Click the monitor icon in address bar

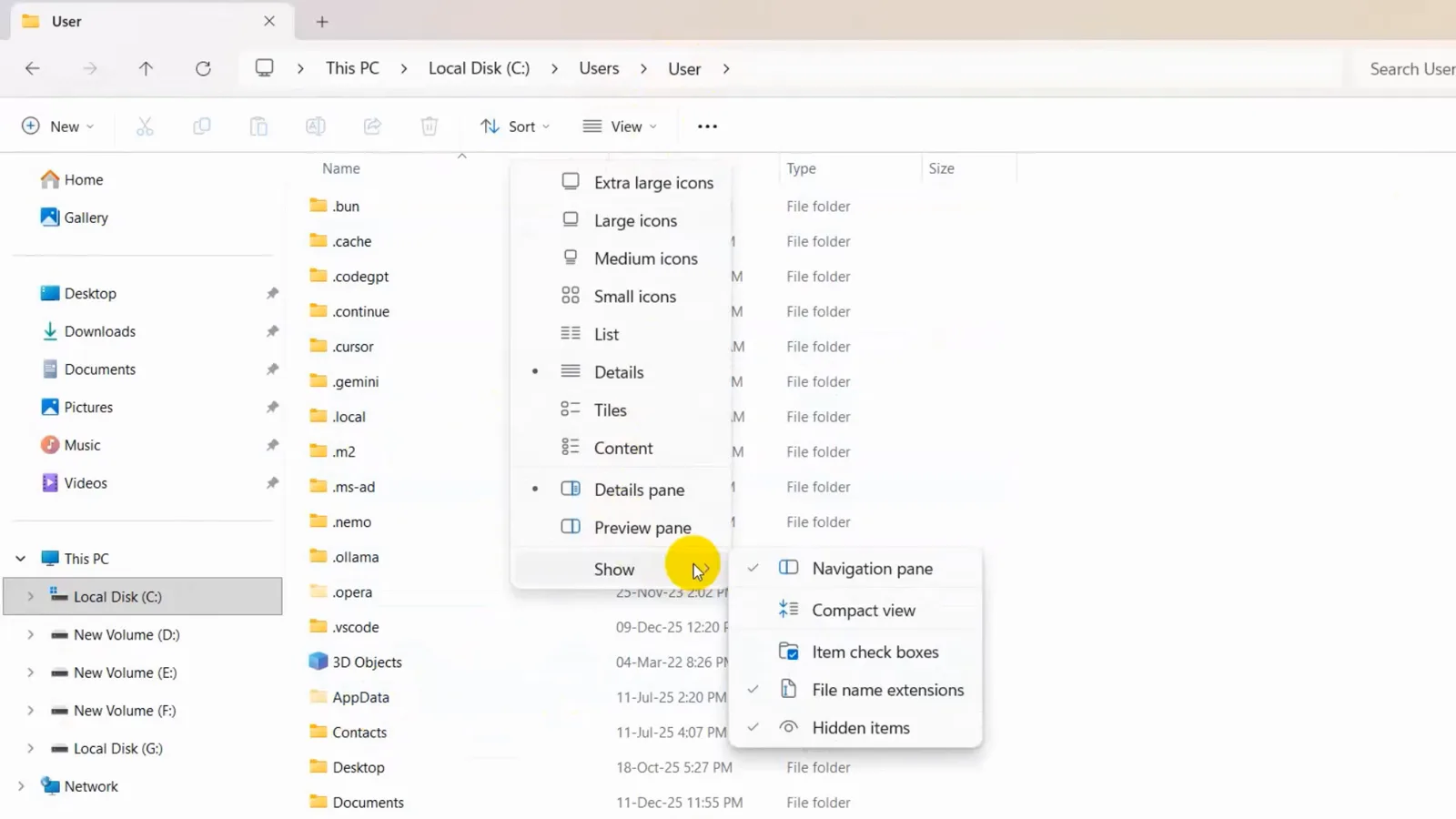point(264,68)
